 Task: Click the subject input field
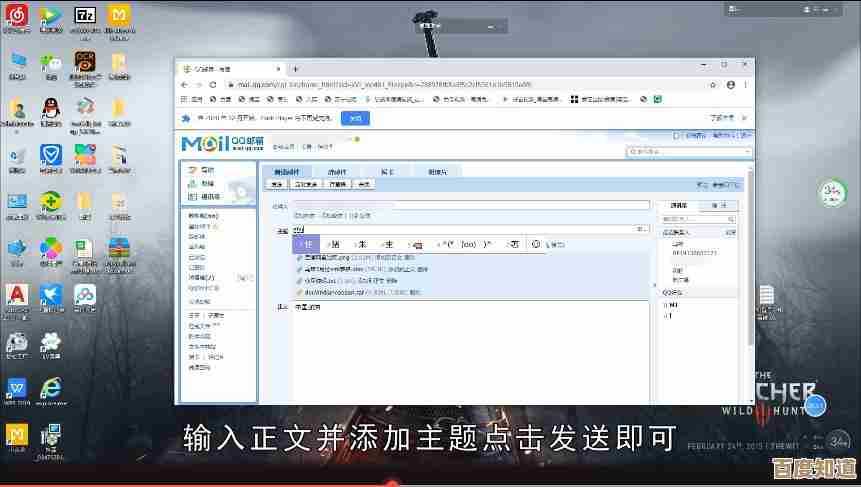[x=471, y=229]
